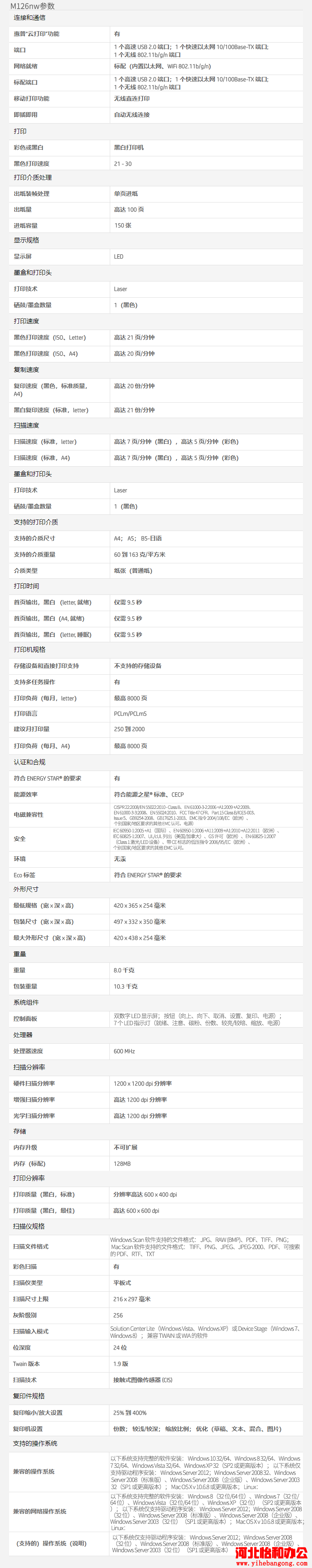Click the display value "LED"
Image resolution: width=312 pixels, height=1568 pixels.
pyautogui.click(x=119, y=257)
